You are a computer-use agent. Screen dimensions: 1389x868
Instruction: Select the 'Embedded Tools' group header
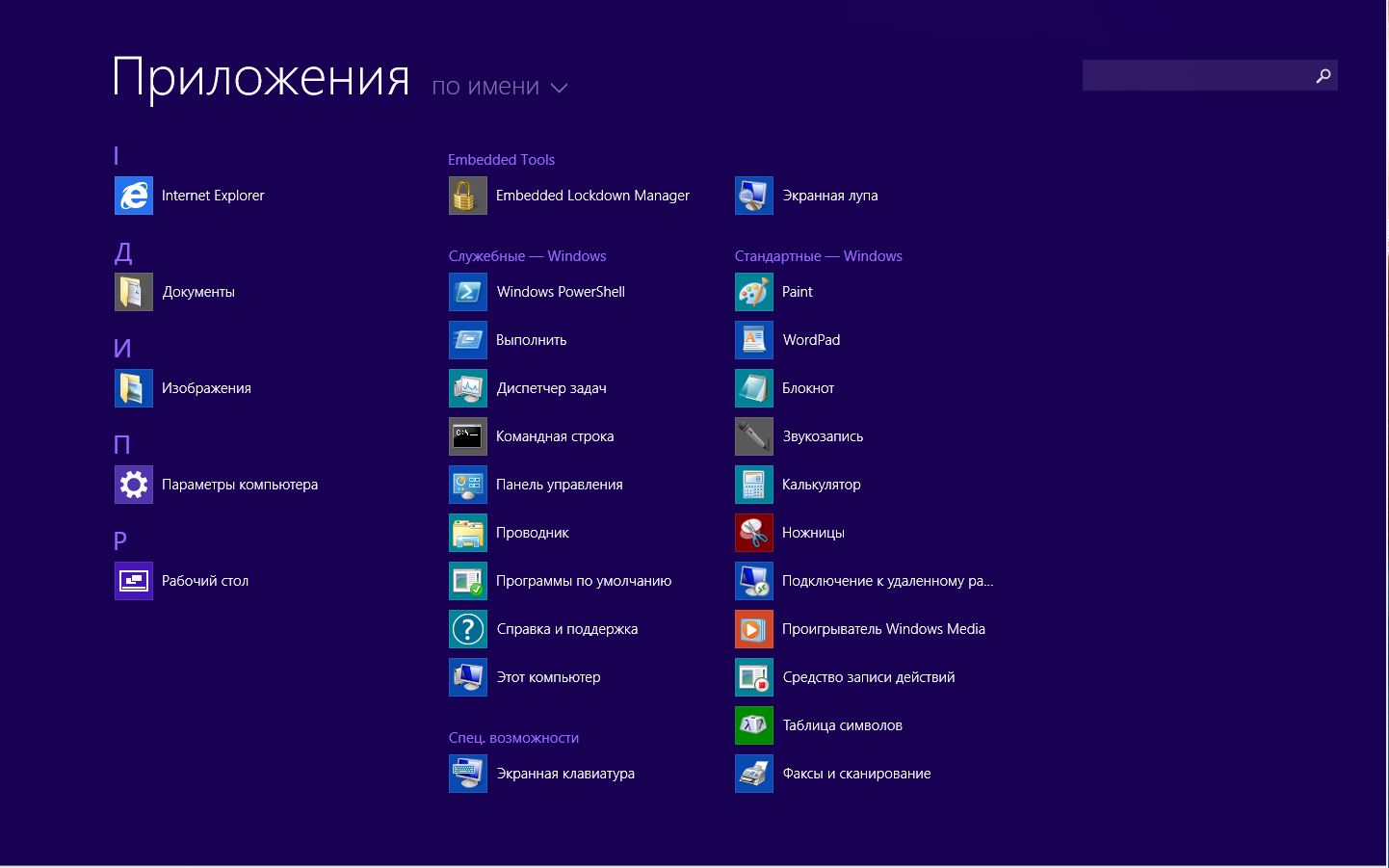pyautogui.click(x=502, y=160)
